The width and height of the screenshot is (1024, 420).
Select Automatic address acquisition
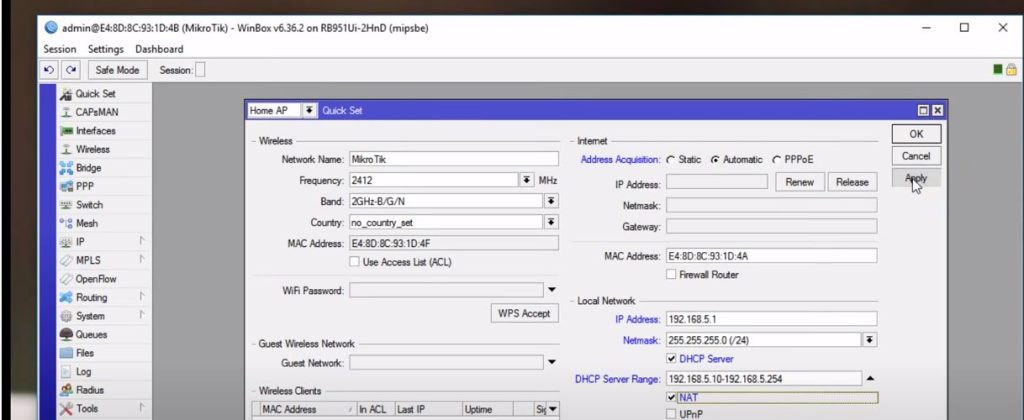(x=715, y=159)
